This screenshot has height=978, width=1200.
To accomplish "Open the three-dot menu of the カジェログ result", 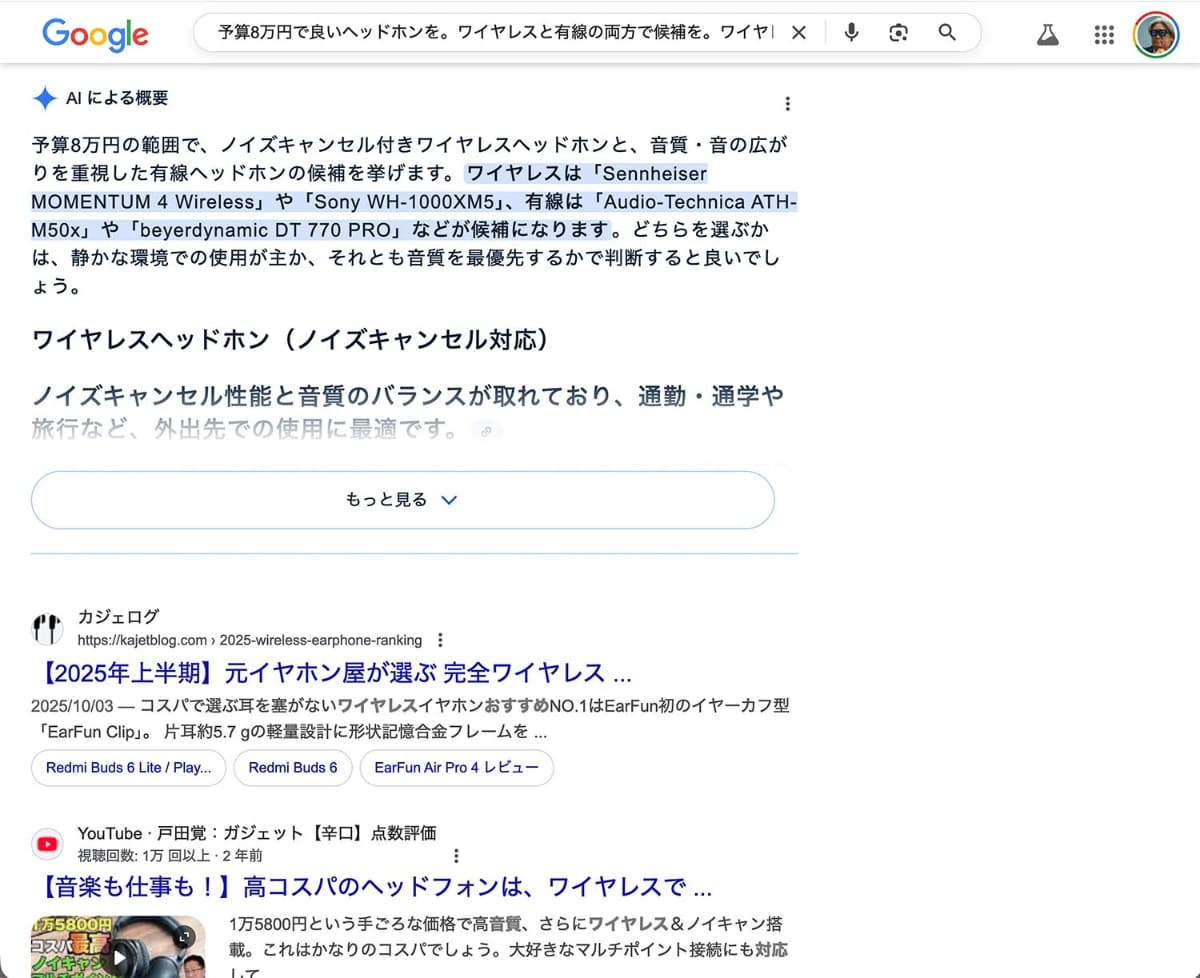I will coord(441,639).
